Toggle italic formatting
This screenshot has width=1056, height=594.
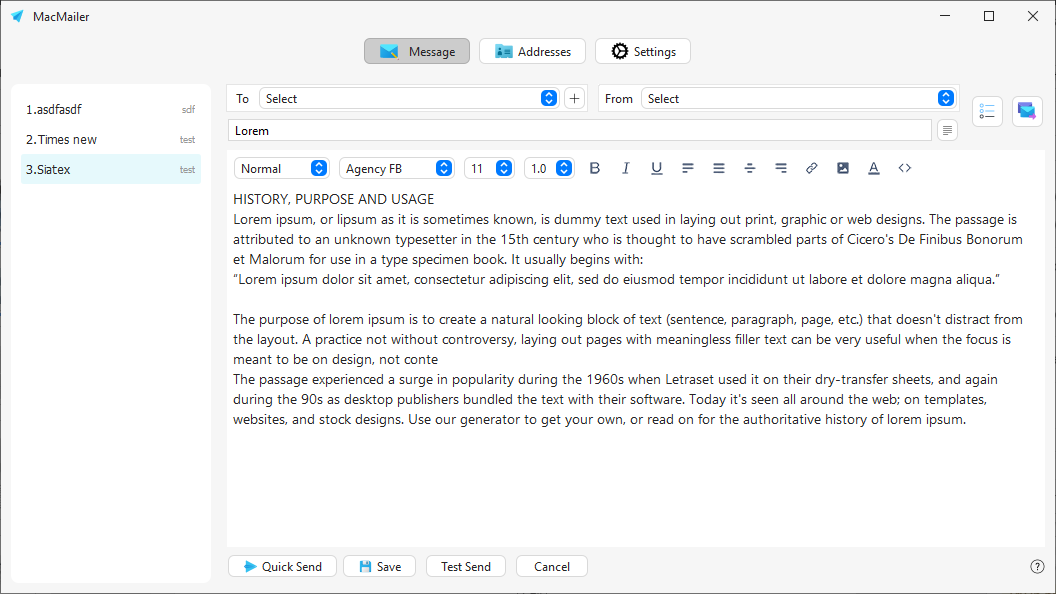point(625,168)
